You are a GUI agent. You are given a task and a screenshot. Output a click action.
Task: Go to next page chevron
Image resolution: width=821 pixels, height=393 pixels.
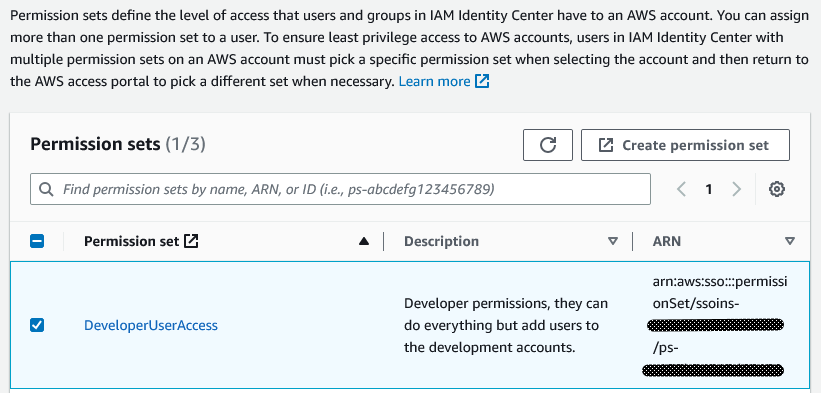[x=737, y=189]
